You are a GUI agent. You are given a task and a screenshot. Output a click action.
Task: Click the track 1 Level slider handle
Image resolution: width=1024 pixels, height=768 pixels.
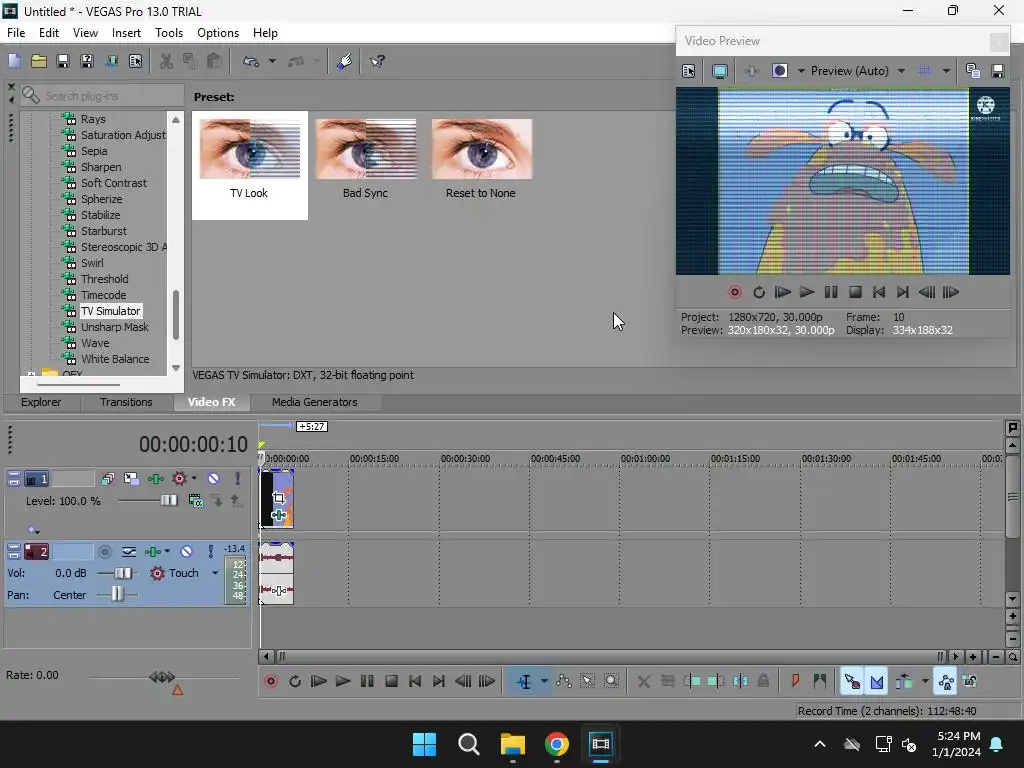coord(168,500)
